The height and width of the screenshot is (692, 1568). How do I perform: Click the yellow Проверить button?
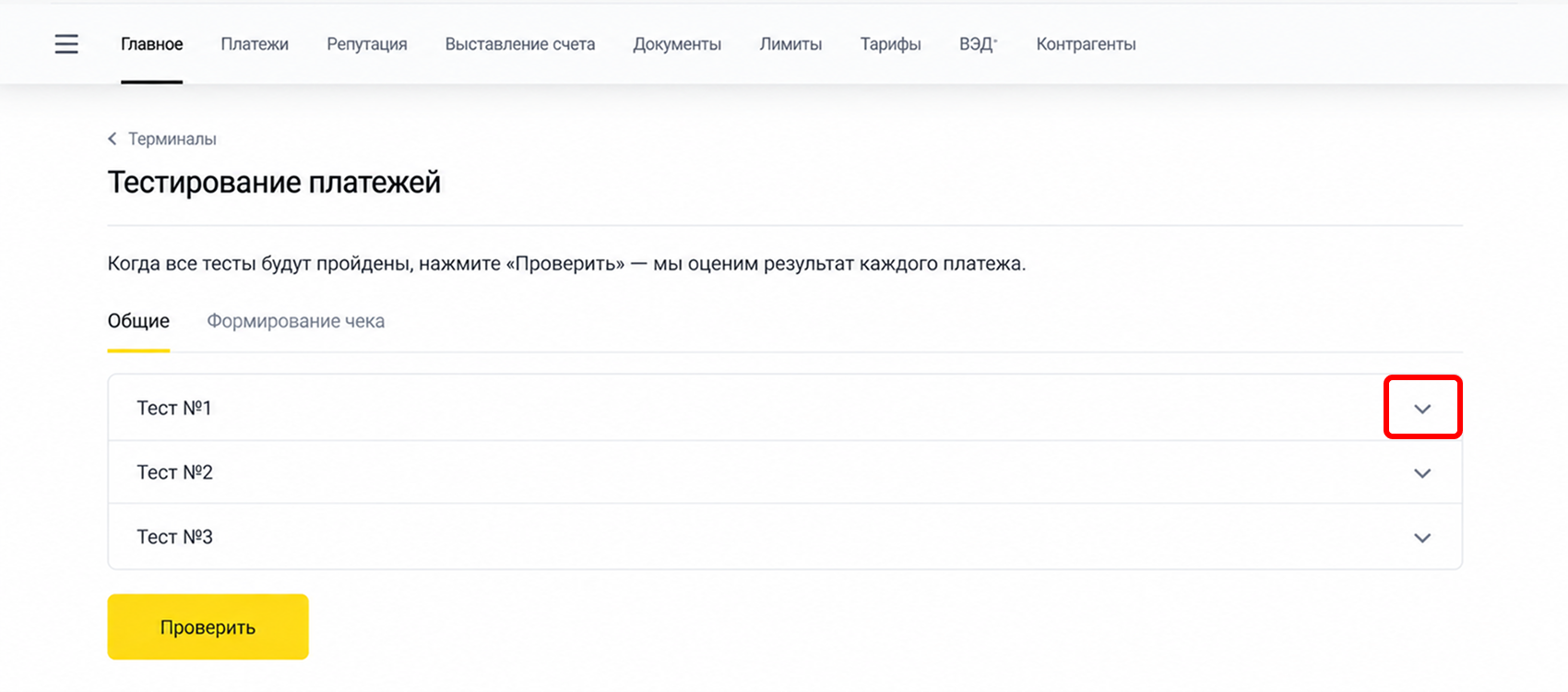208,626
